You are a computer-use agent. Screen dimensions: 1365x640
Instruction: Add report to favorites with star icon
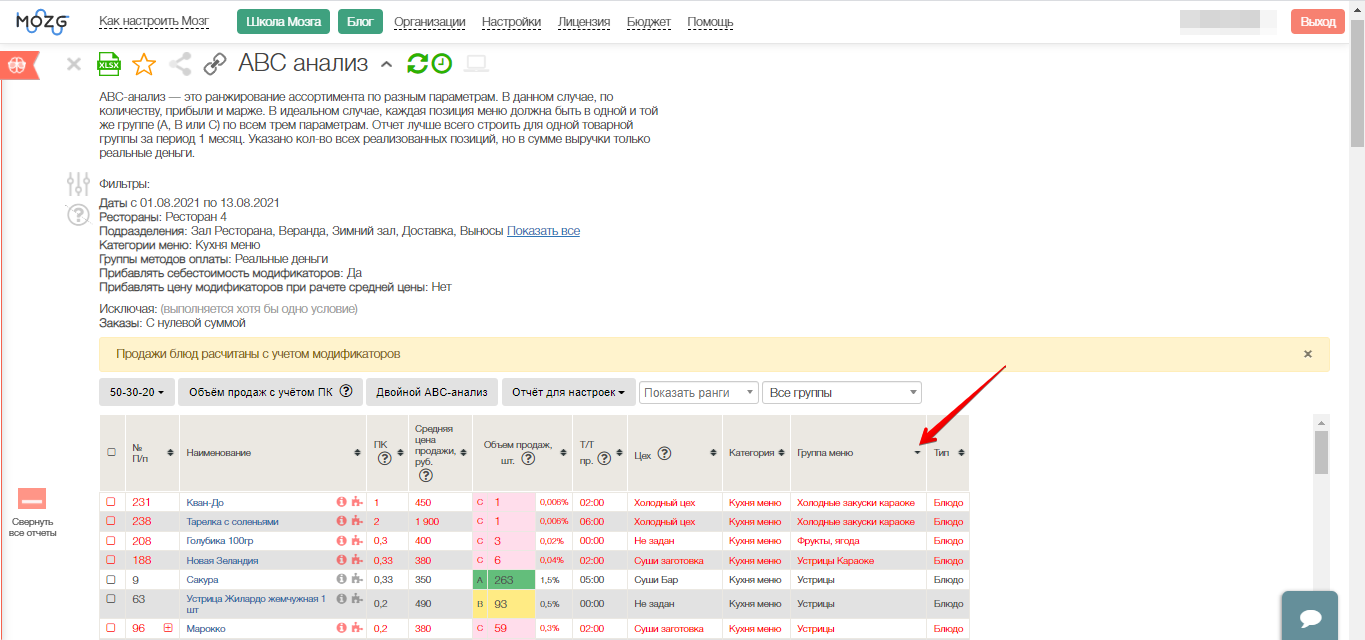point(144,65)
